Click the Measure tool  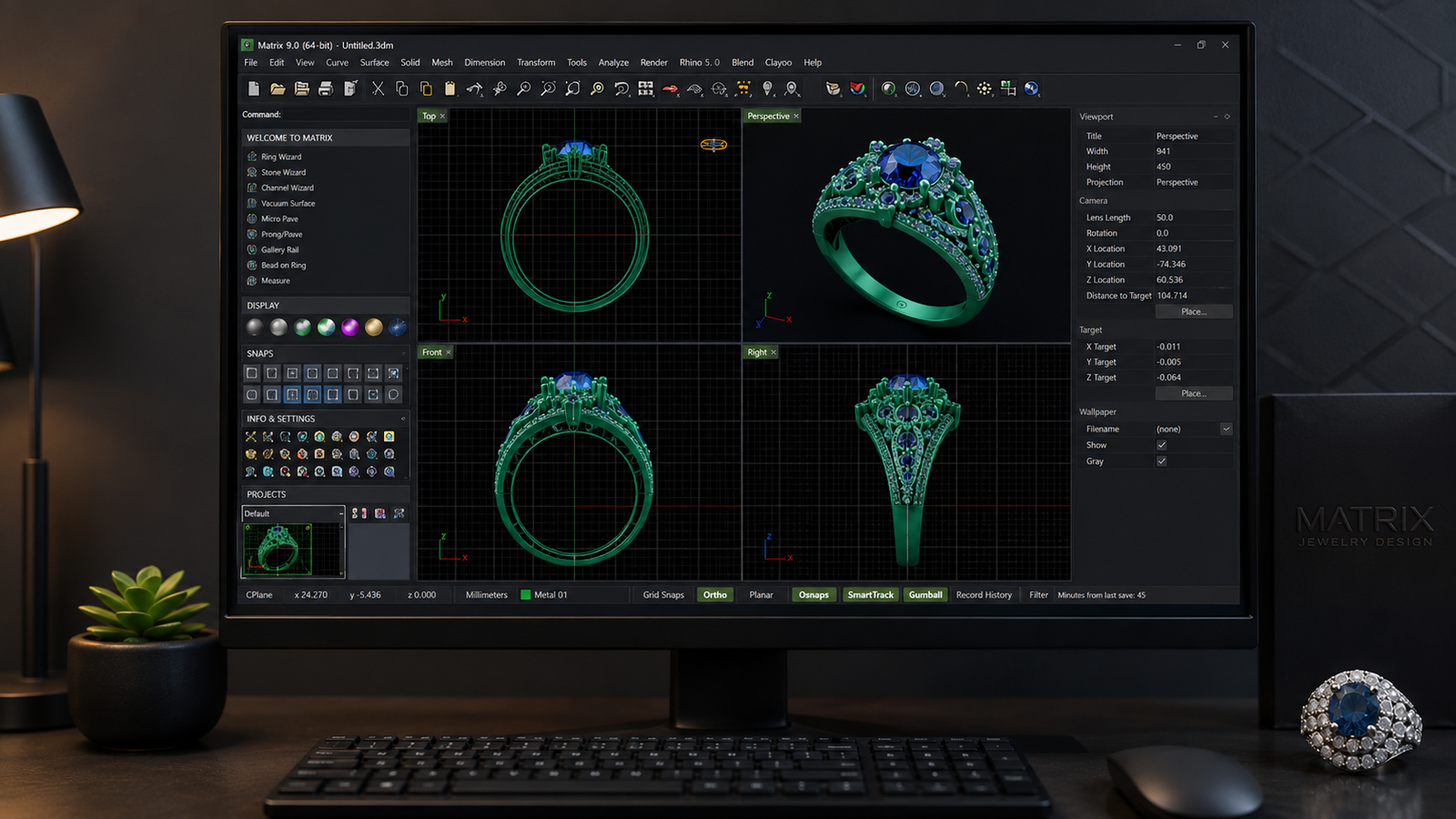tap(275, 280)
